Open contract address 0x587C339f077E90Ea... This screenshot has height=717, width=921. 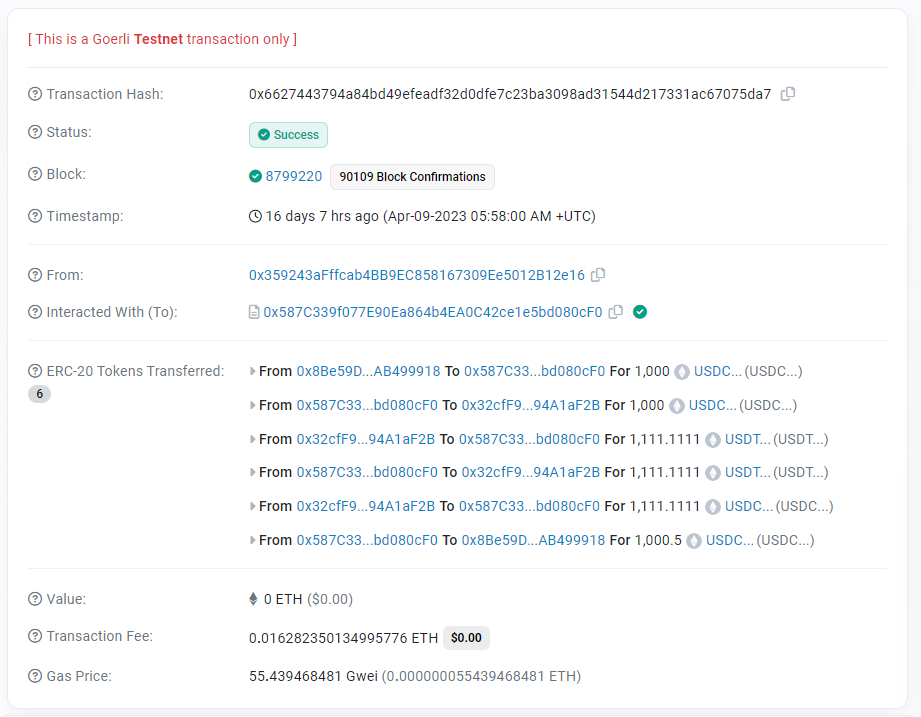[433, 312]
